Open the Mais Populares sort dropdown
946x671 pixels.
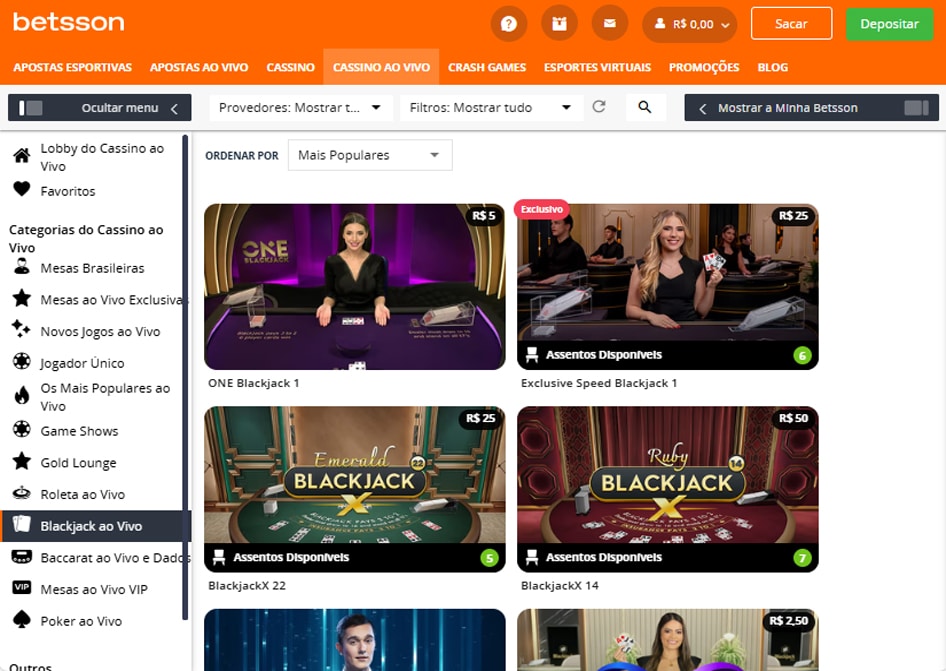(369, 155)
